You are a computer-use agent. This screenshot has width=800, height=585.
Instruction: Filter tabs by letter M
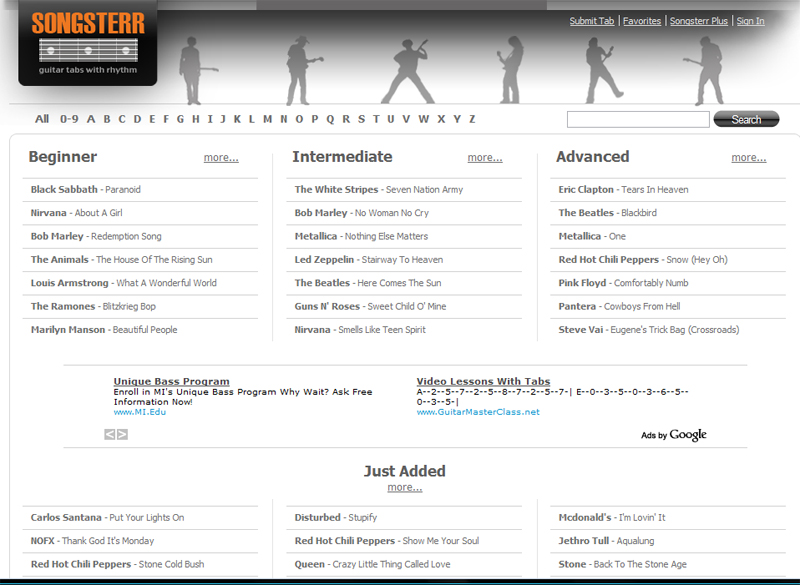pos(267,119)
